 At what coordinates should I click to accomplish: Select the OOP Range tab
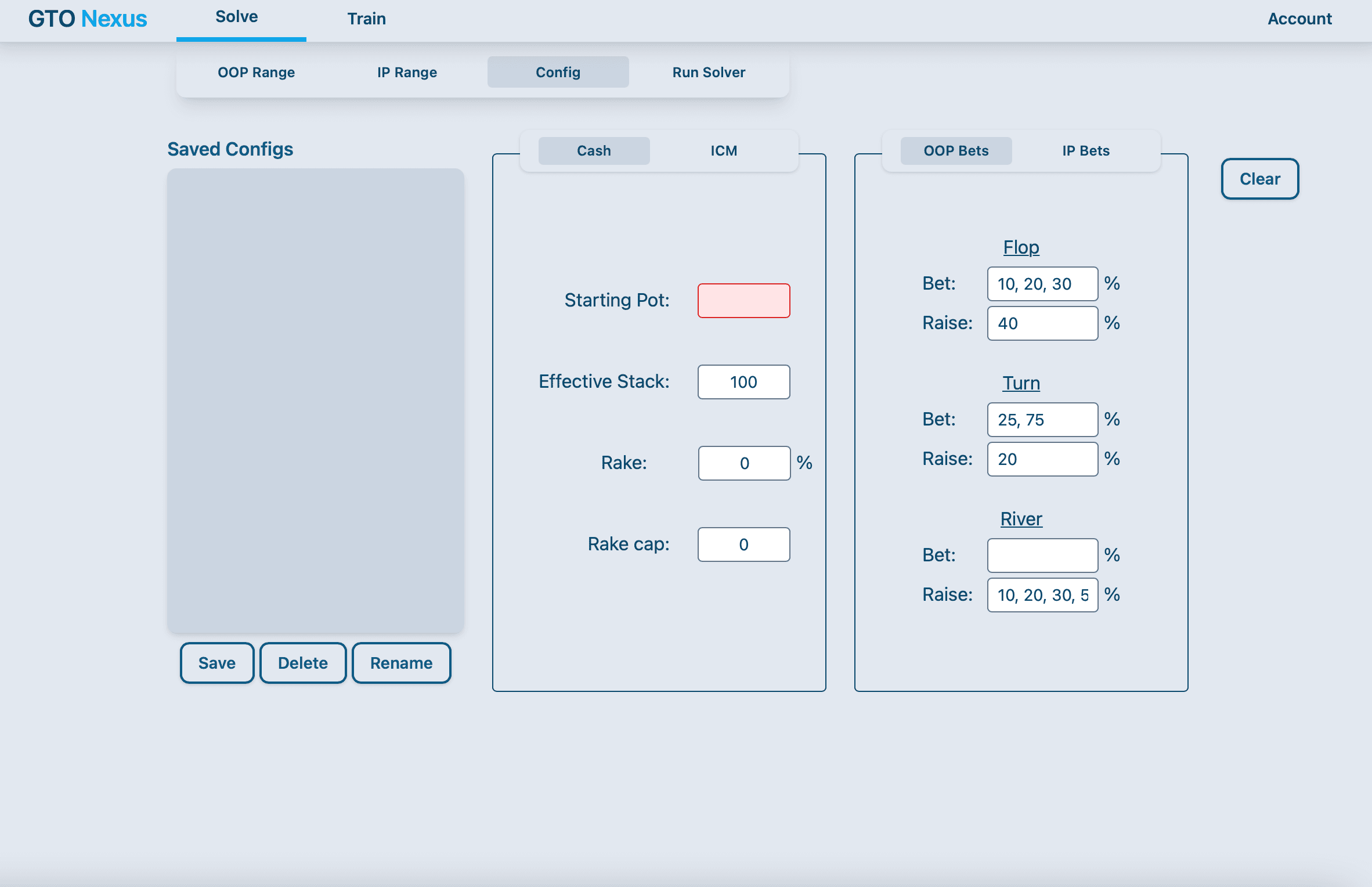(x=256, y=72)
